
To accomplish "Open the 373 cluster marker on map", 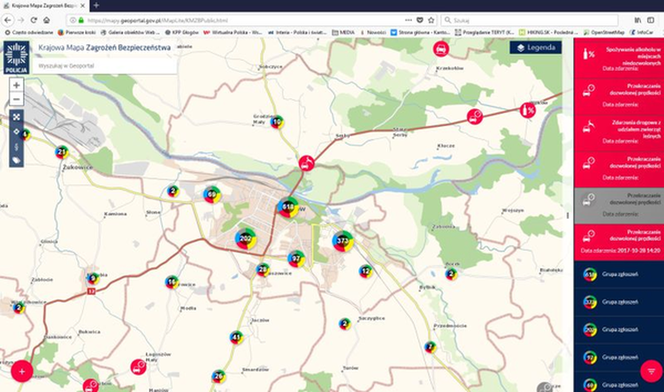I will (343, 241).
